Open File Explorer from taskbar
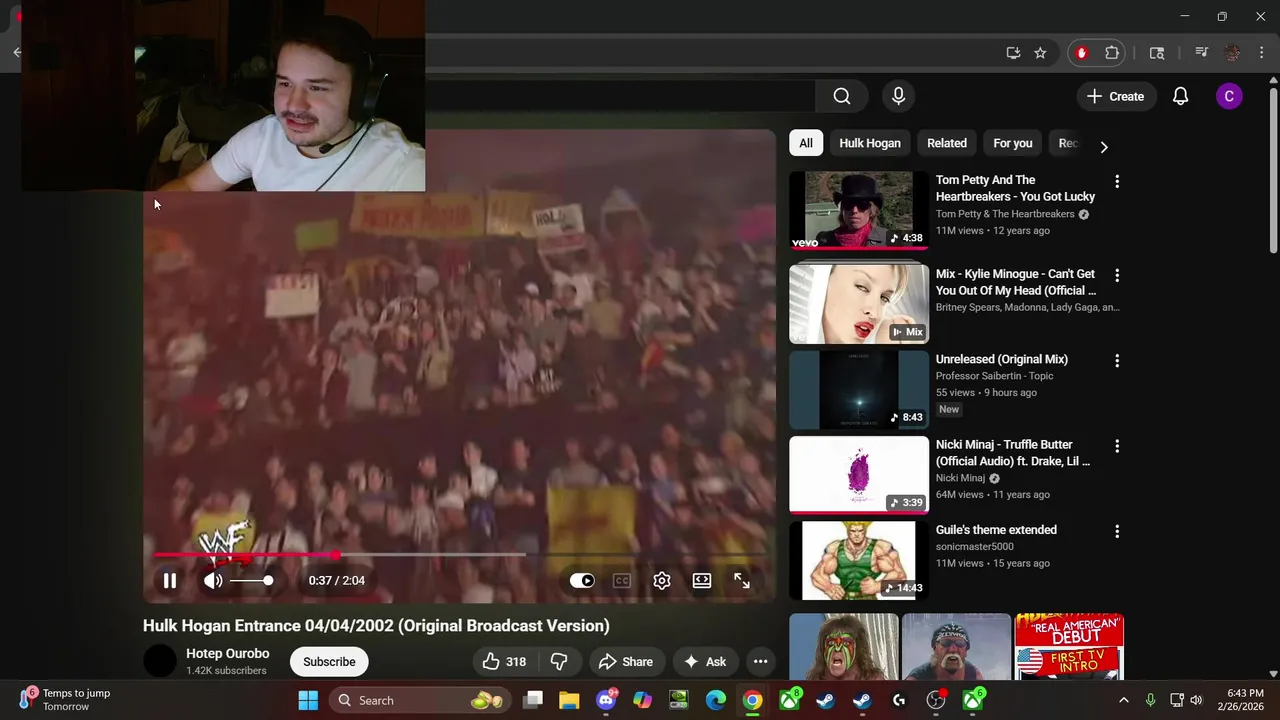1280x720 pixels. pos(569,700)
